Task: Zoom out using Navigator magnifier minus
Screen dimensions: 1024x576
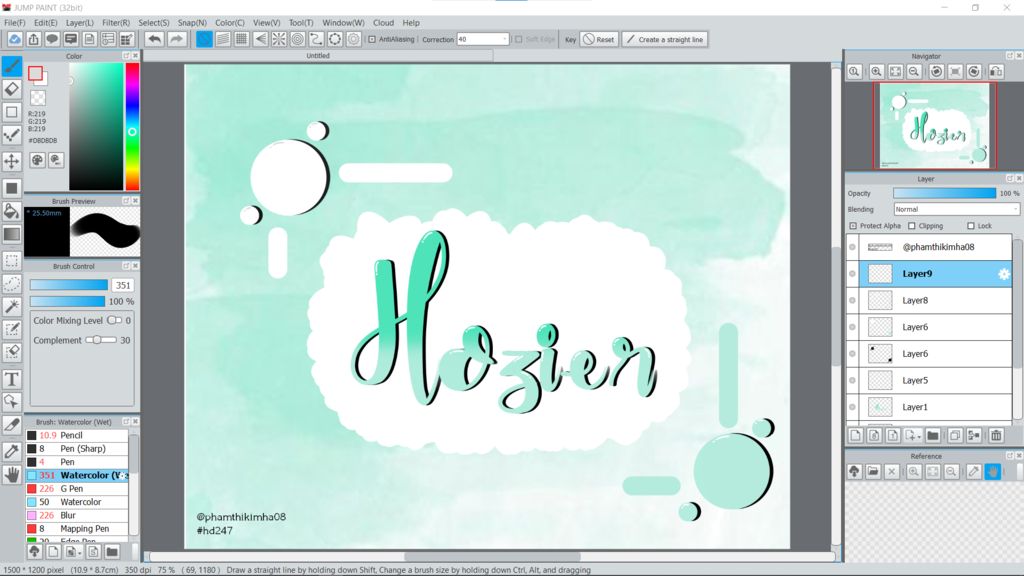Action: [914, 72]
